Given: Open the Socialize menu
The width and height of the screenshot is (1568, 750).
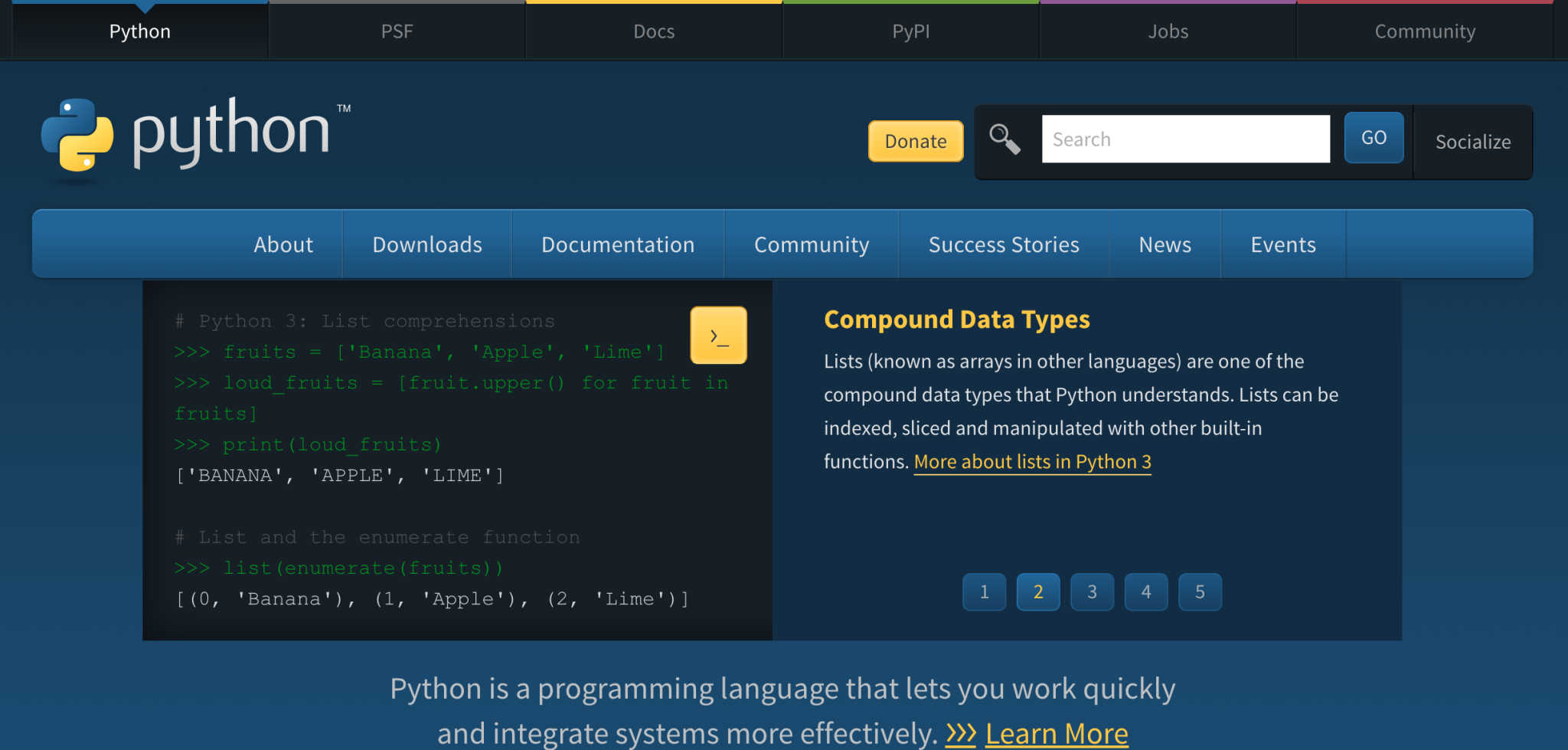Looking at the screenshot, I should 1473,142.
